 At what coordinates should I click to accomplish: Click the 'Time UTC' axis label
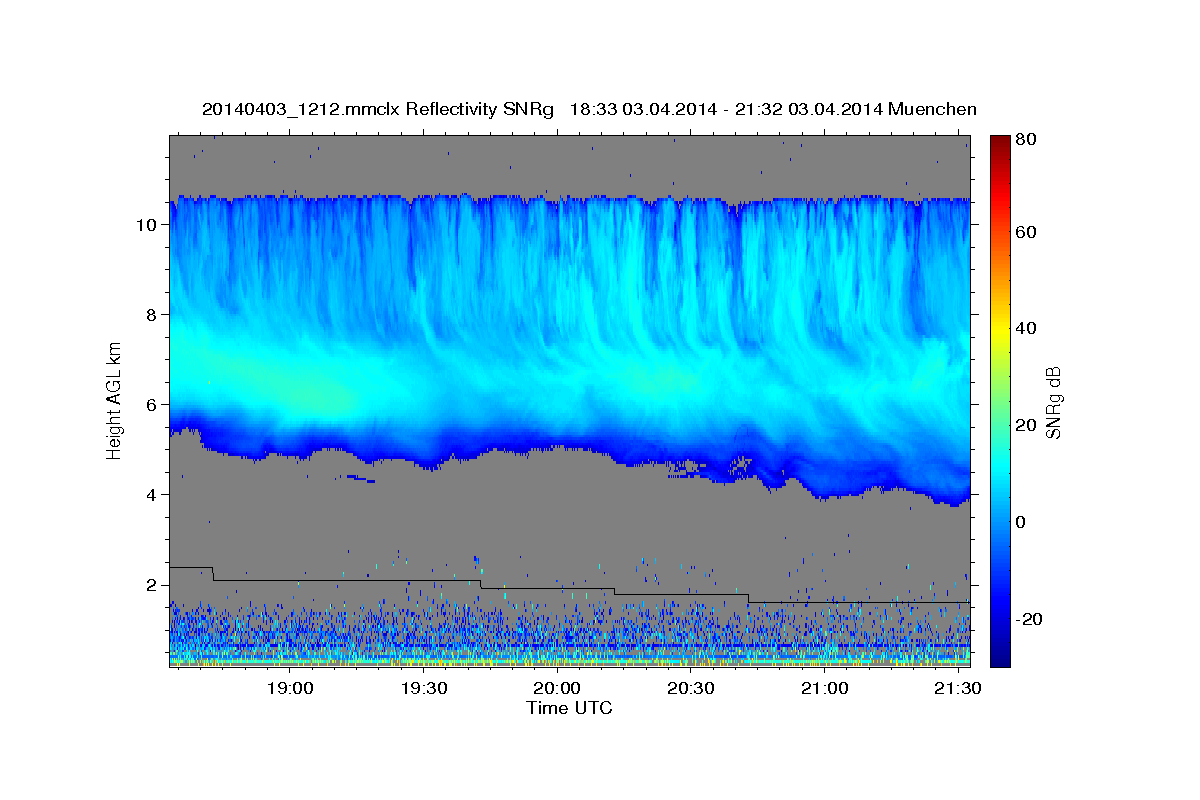click(569, 708)
